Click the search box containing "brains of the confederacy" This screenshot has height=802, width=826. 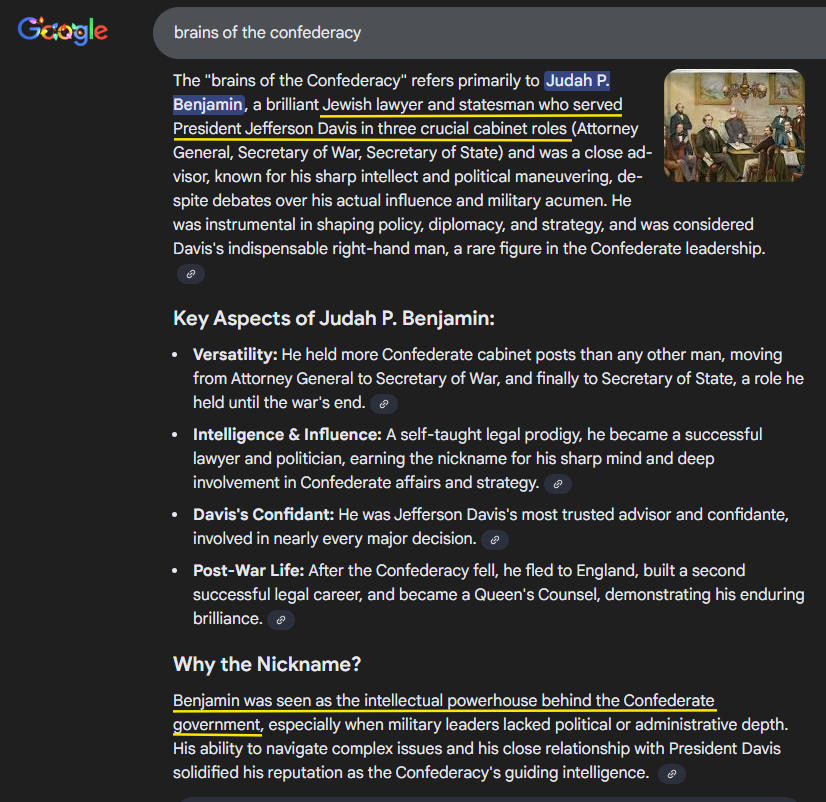(x=489, y=33)
